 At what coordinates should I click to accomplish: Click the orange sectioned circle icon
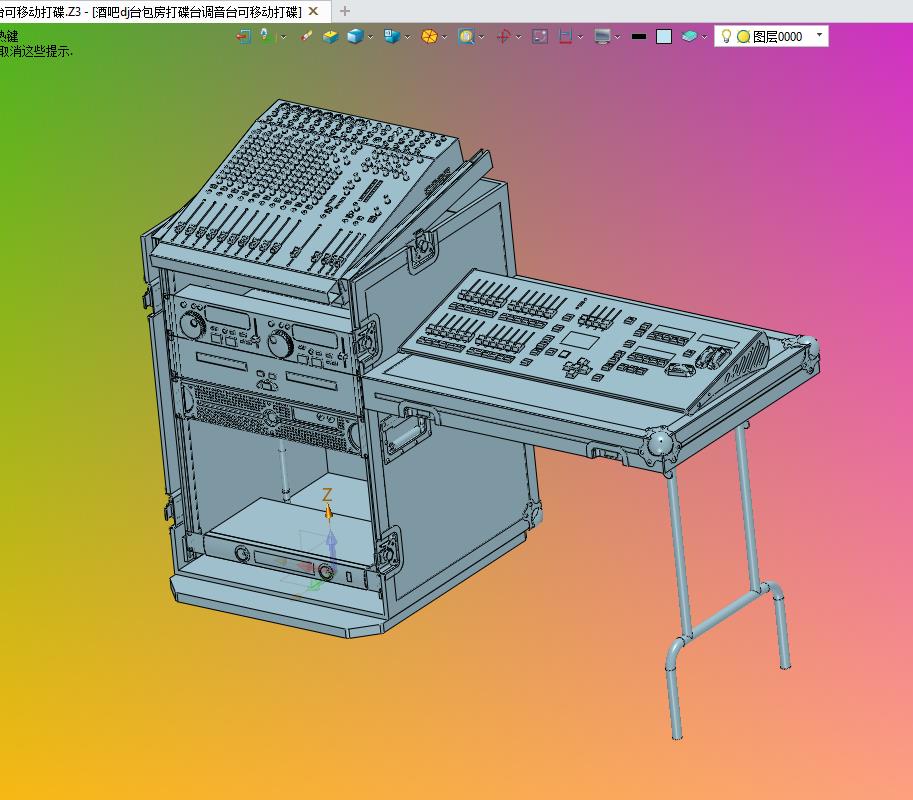point(429,36)
